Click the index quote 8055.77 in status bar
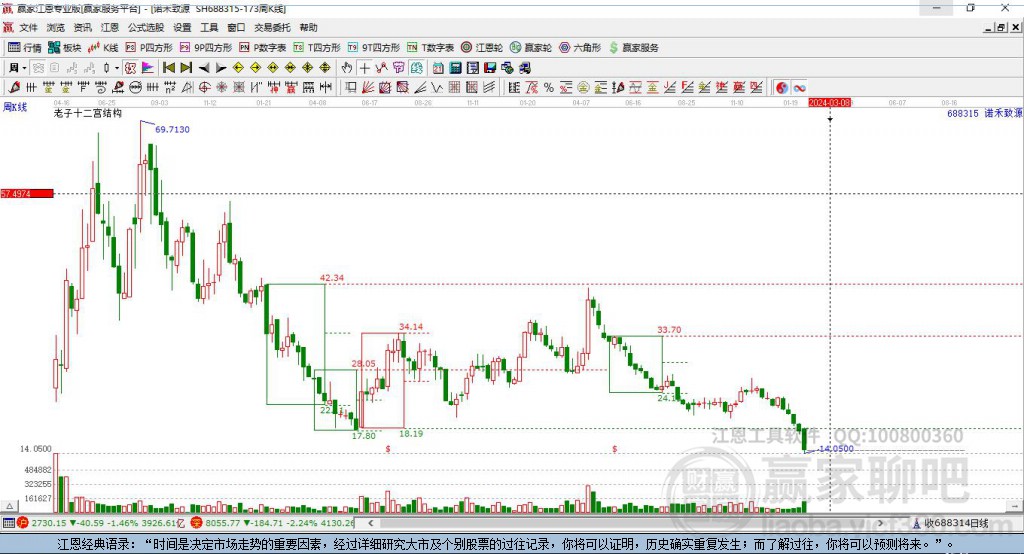This screenshot has width=1024, height=554. point(223,523)
